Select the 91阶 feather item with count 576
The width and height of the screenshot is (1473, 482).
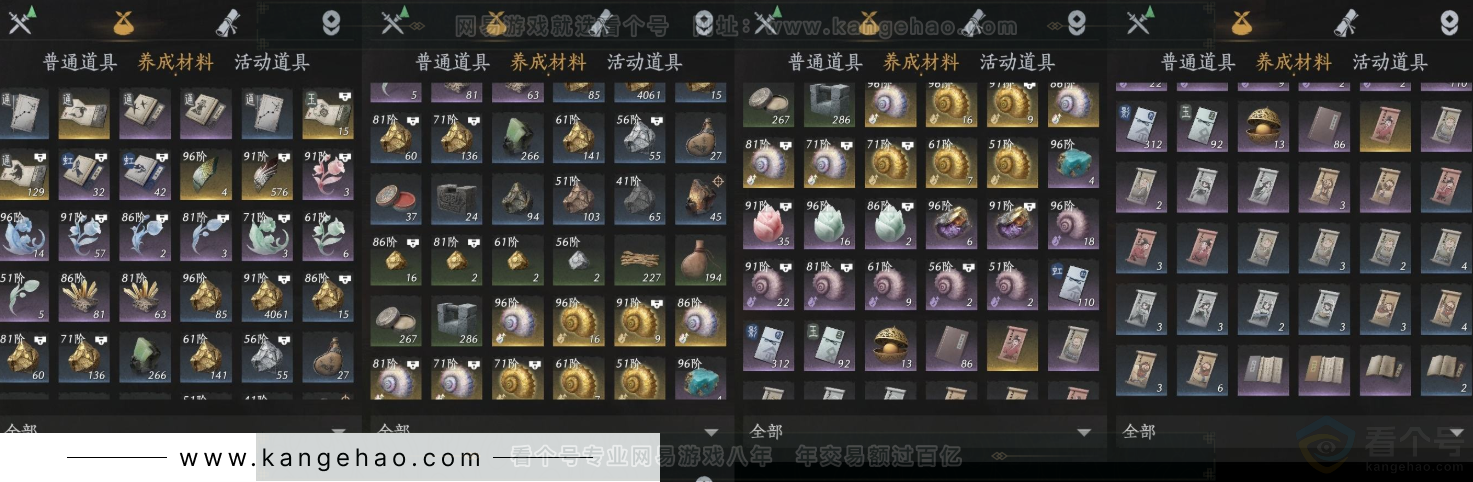[x=266, y=174]
